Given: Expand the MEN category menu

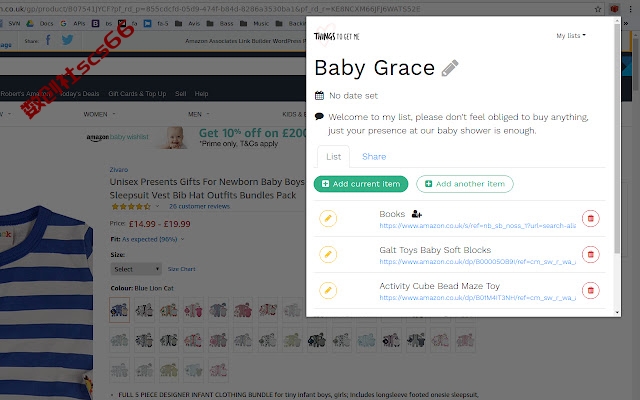Looking at the screenshot, I should pyautogui.click(x=199, y=114).
